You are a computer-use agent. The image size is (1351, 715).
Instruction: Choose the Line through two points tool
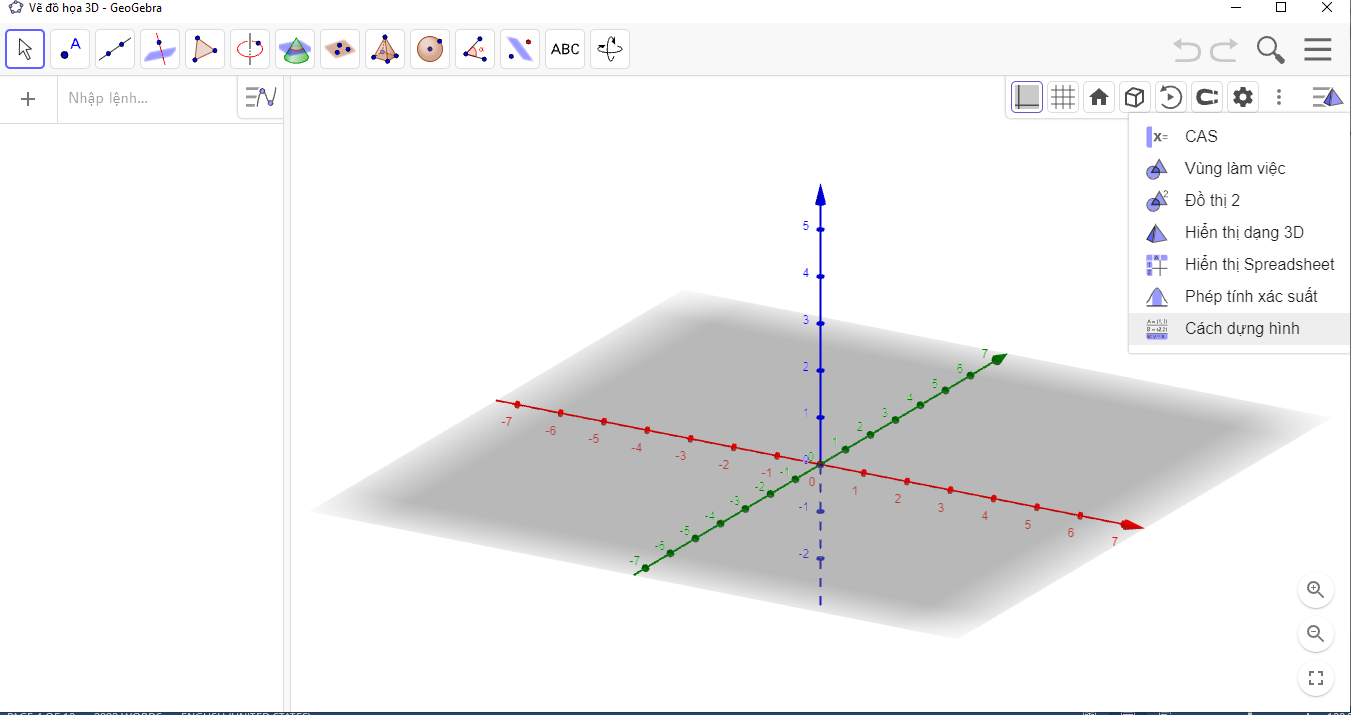coord(115,48)
